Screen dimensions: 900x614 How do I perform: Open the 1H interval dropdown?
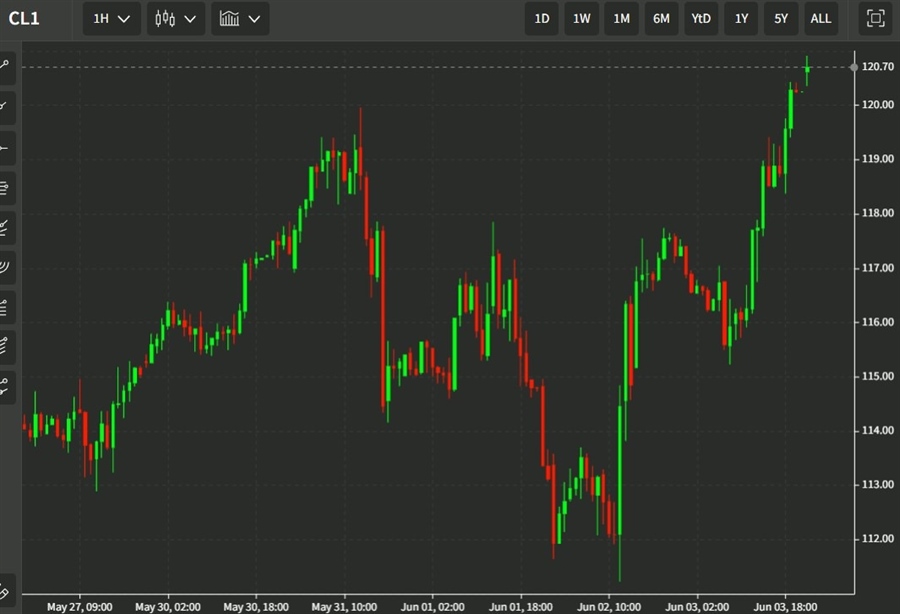111,18
